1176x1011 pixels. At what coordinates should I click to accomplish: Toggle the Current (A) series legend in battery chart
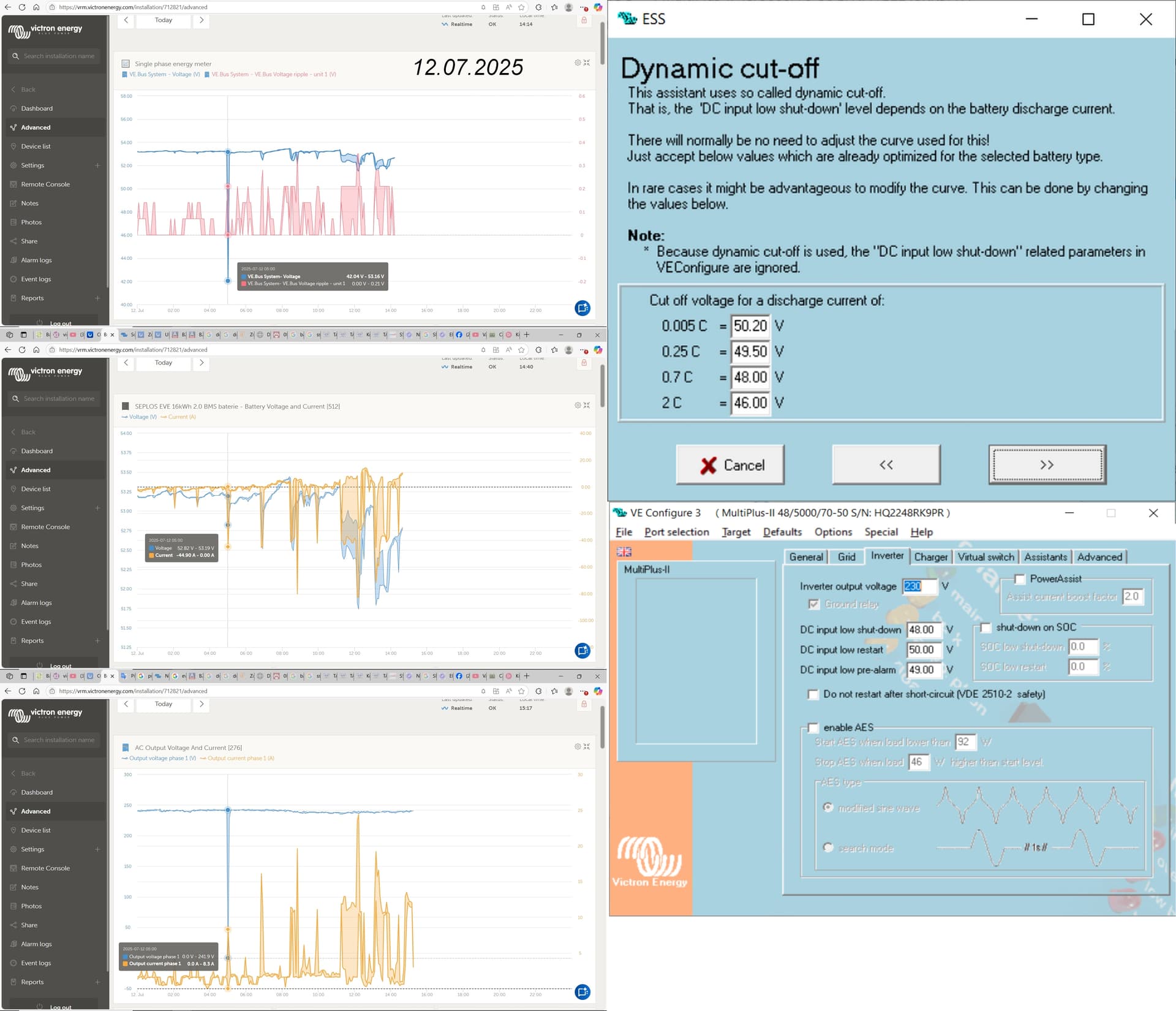point(178,417)
